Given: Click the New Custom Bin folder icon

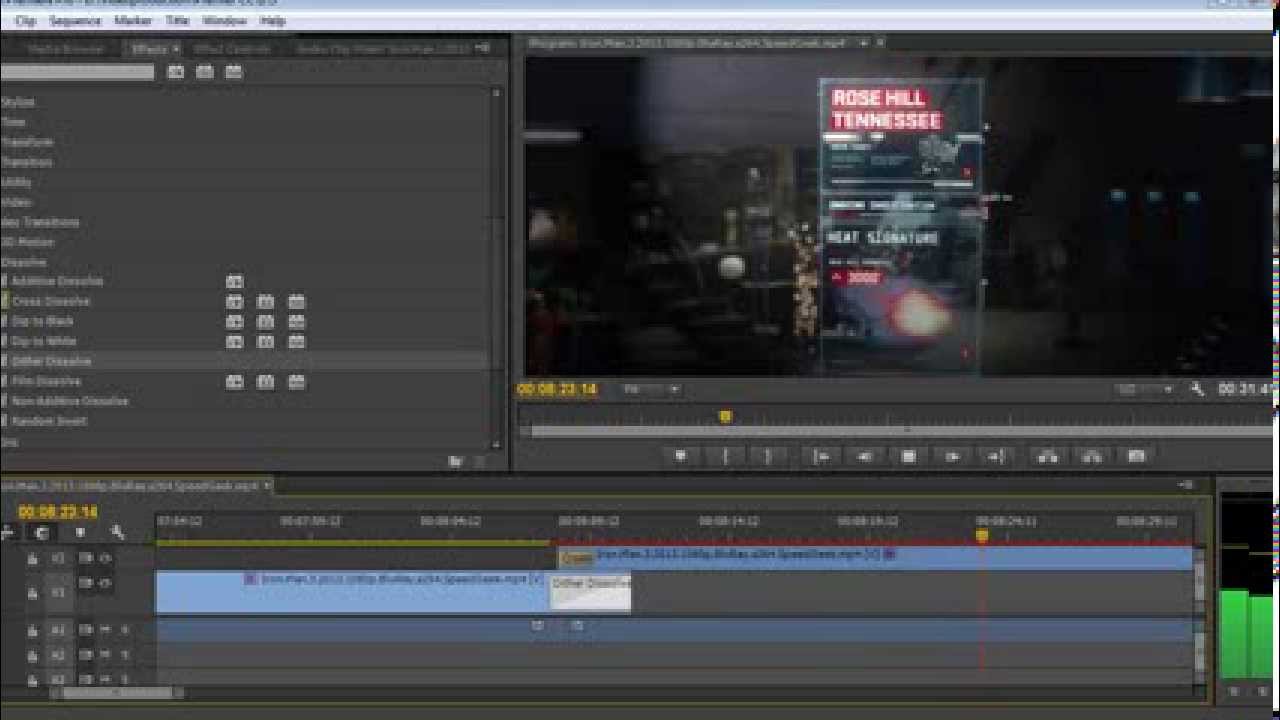Looking at the screenshot, I should (456, 461).
